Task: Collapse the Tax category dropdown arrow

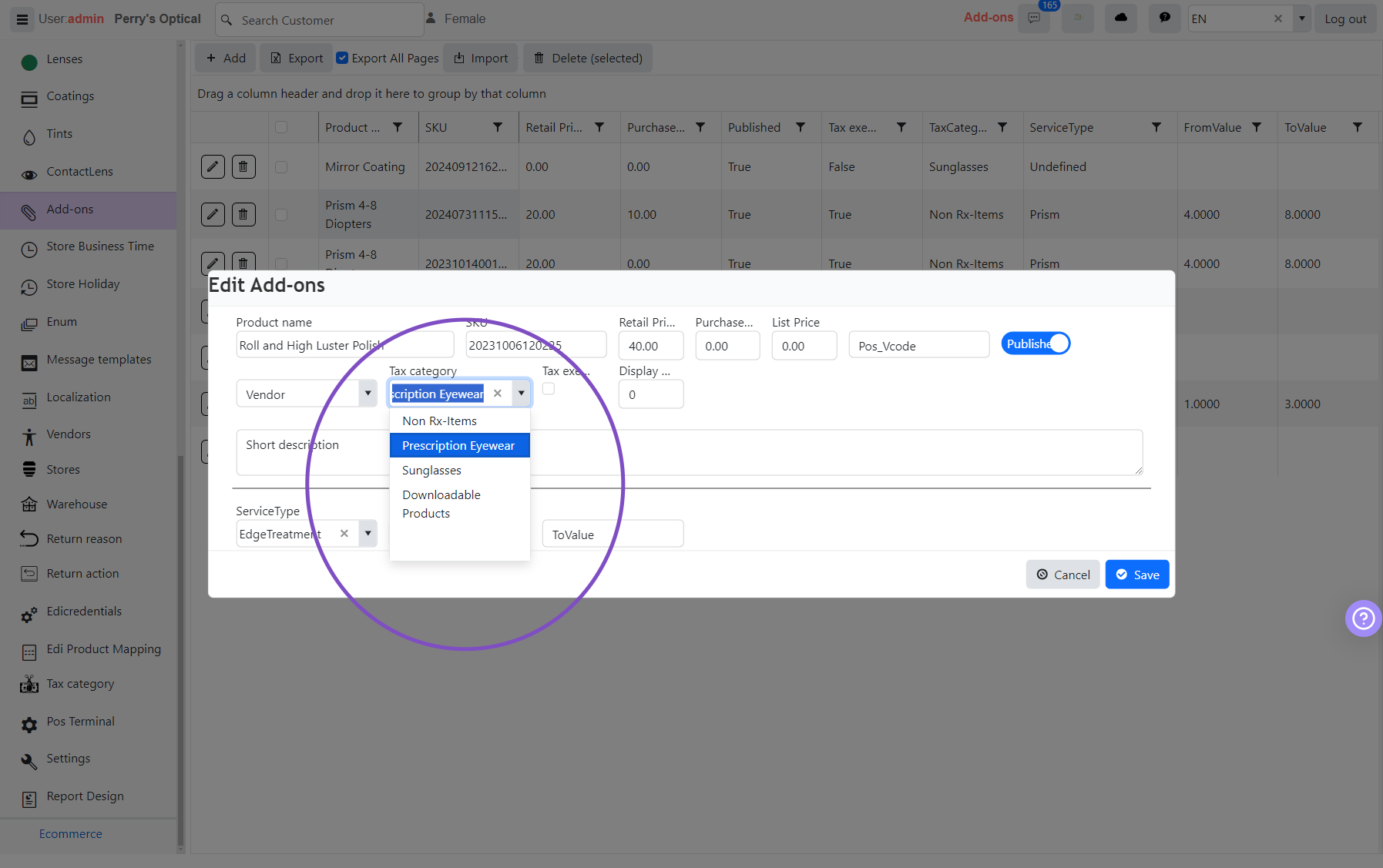Action: coord(522,394)
